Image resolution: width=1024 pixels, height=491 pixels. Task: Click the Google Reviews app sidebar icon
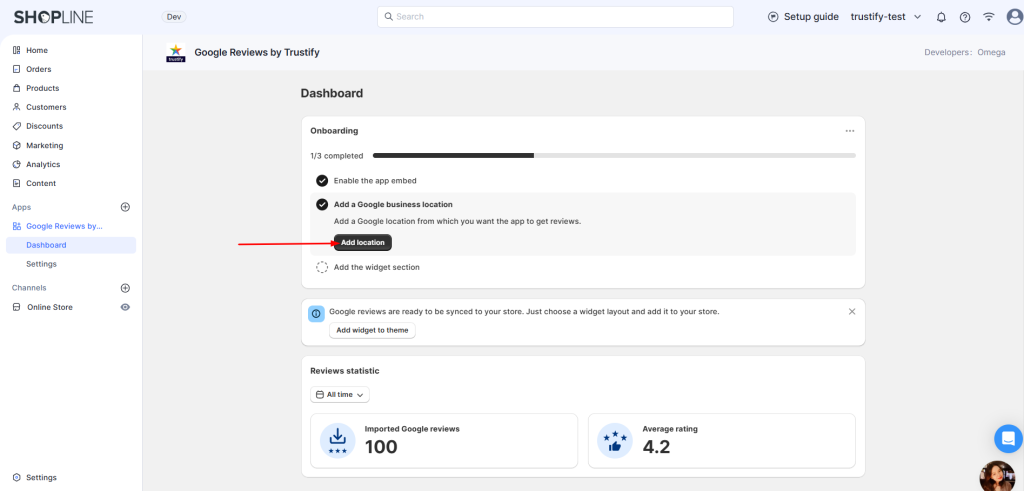coord(17,226)
